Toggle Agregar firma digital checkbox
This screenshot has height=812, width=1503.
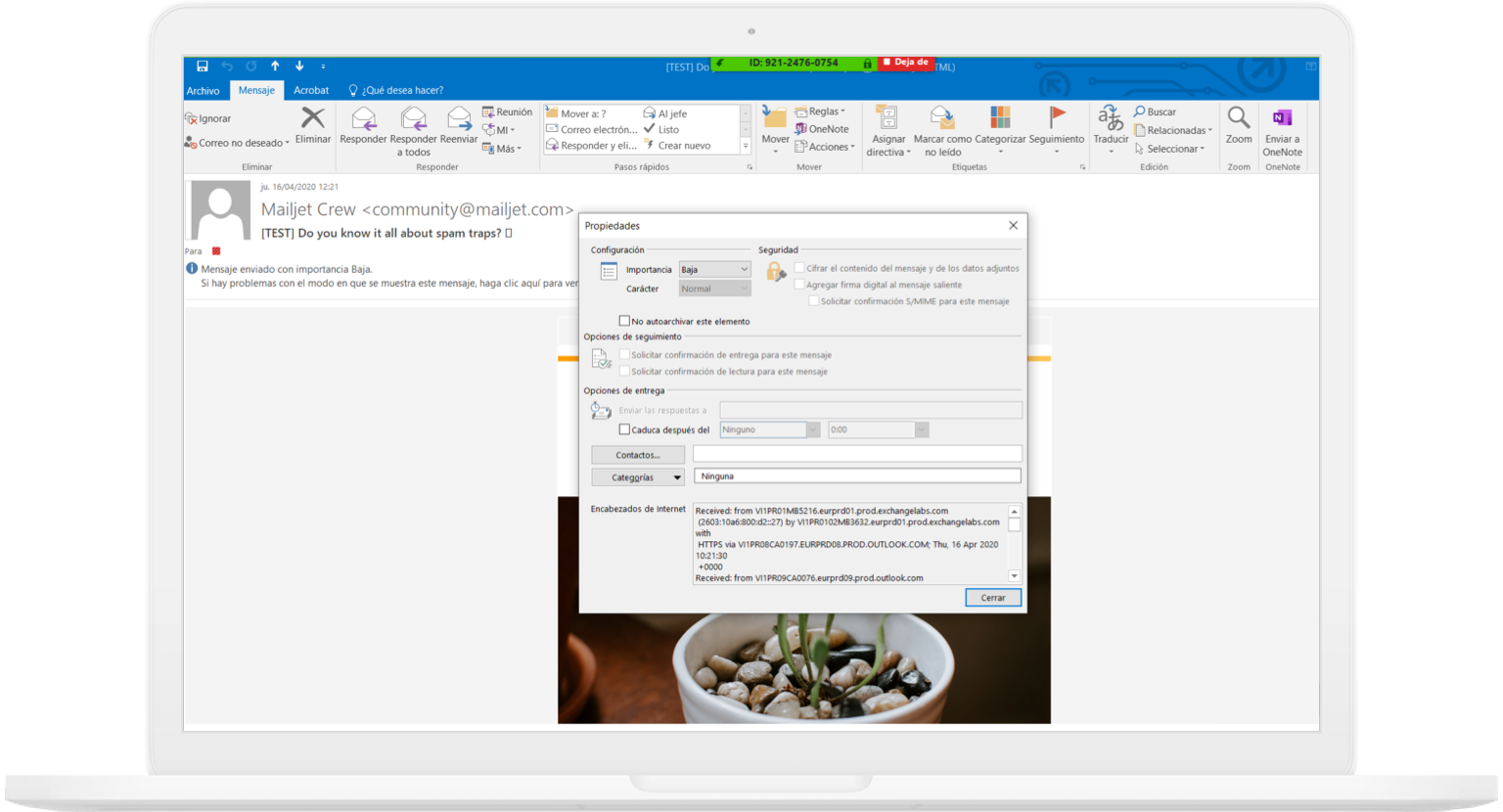[799, 285]
